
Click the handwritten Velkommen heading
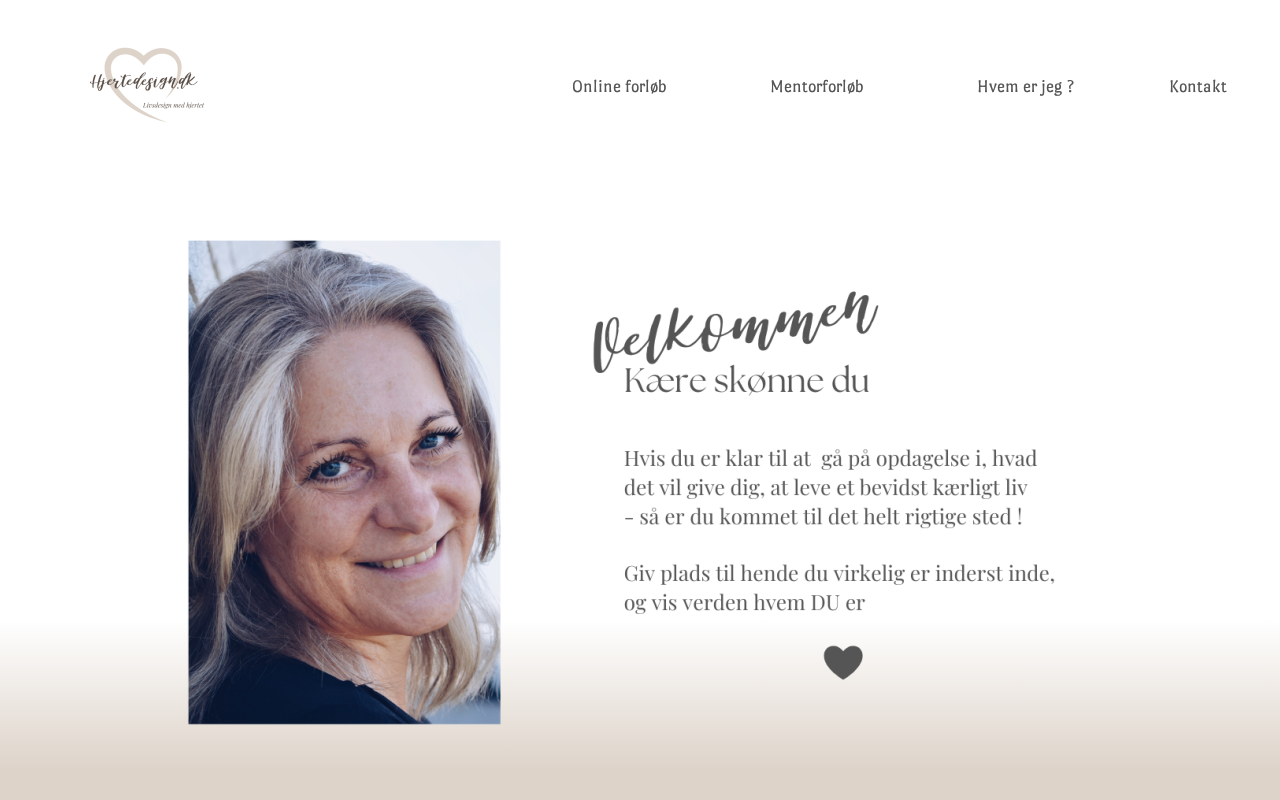735,330
